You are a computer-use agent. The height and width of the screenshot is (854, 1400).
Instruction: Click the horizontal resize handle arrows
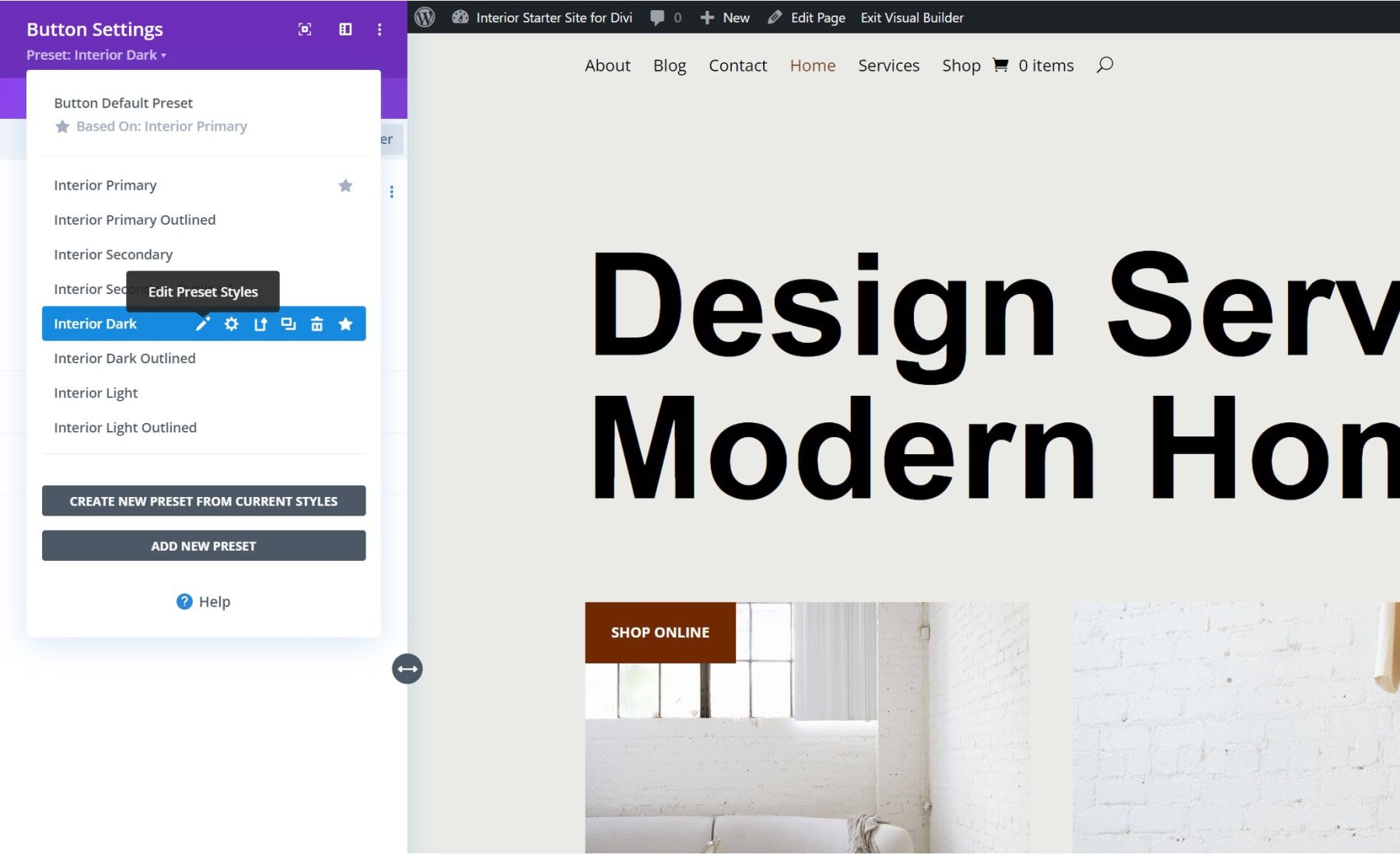408,669
